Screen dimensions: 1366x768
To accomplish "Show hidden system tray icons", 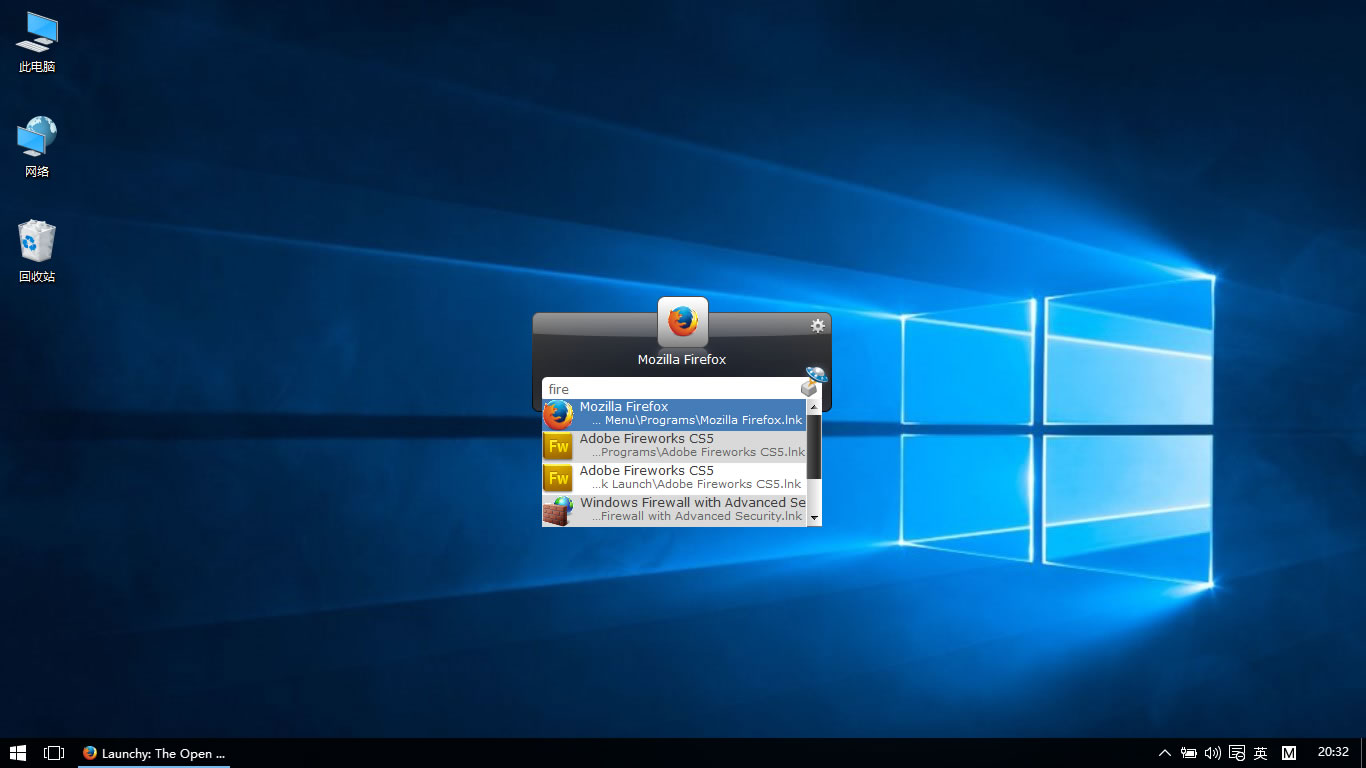I will click(1165, 753).
